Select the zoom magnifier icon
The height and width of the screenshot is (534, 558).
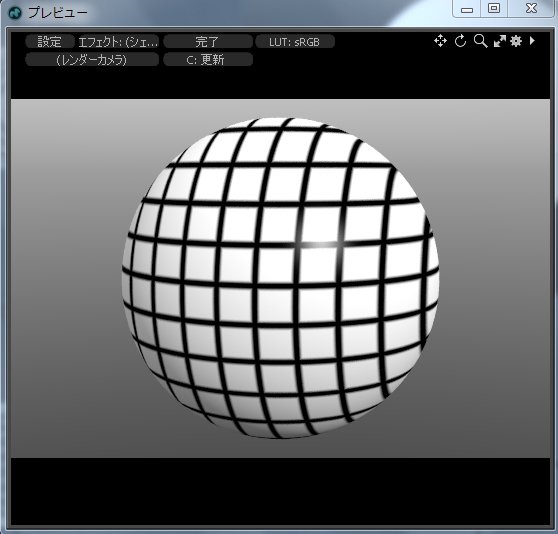[480, 41]
